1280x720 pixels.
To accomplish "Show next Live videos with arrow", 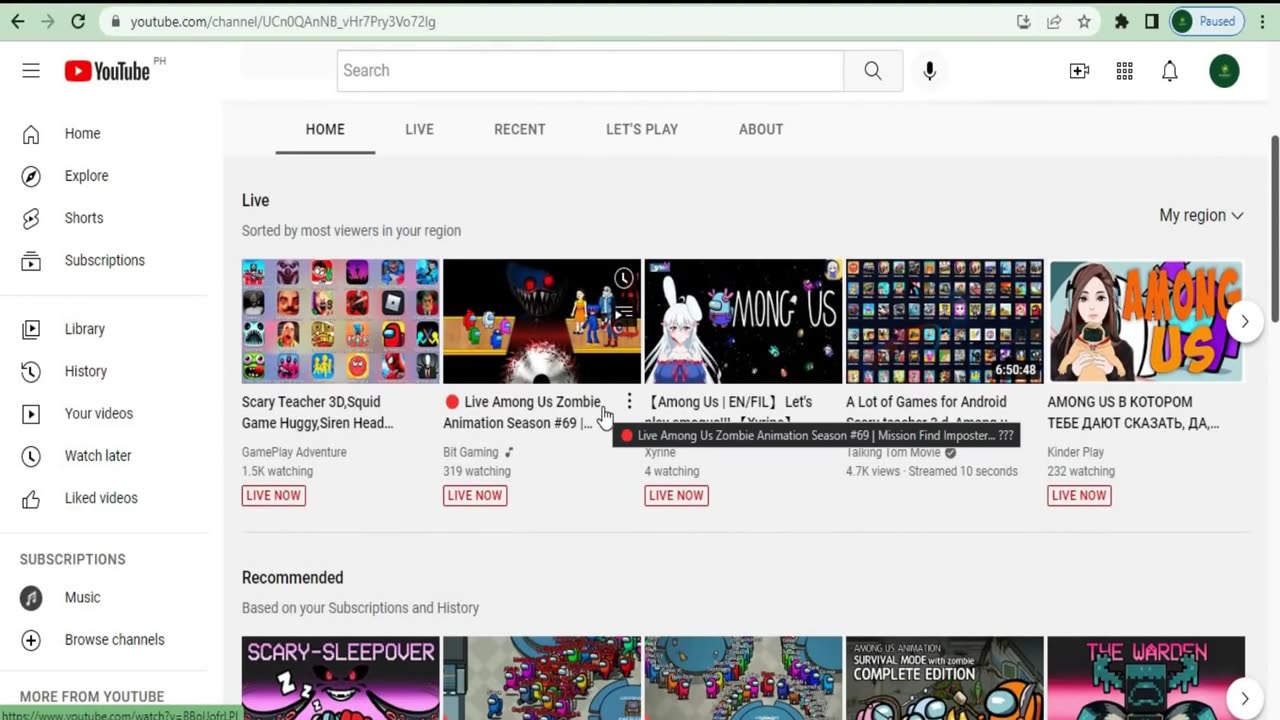I will pyautogui.click(x=1245, y=321).
